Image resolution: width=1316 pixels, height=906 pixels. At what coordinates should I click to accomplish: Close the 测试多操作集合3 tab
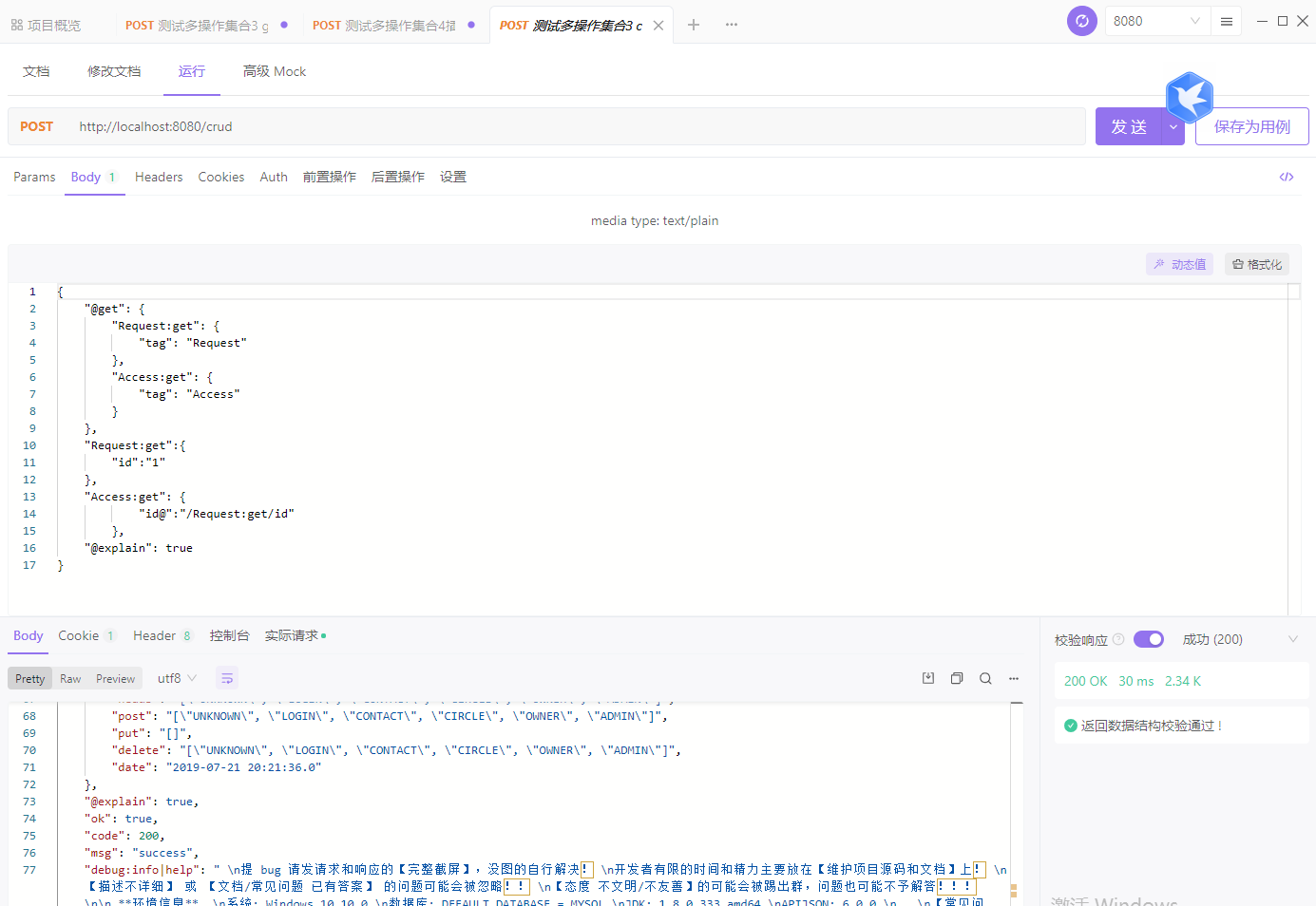(658, 26)
